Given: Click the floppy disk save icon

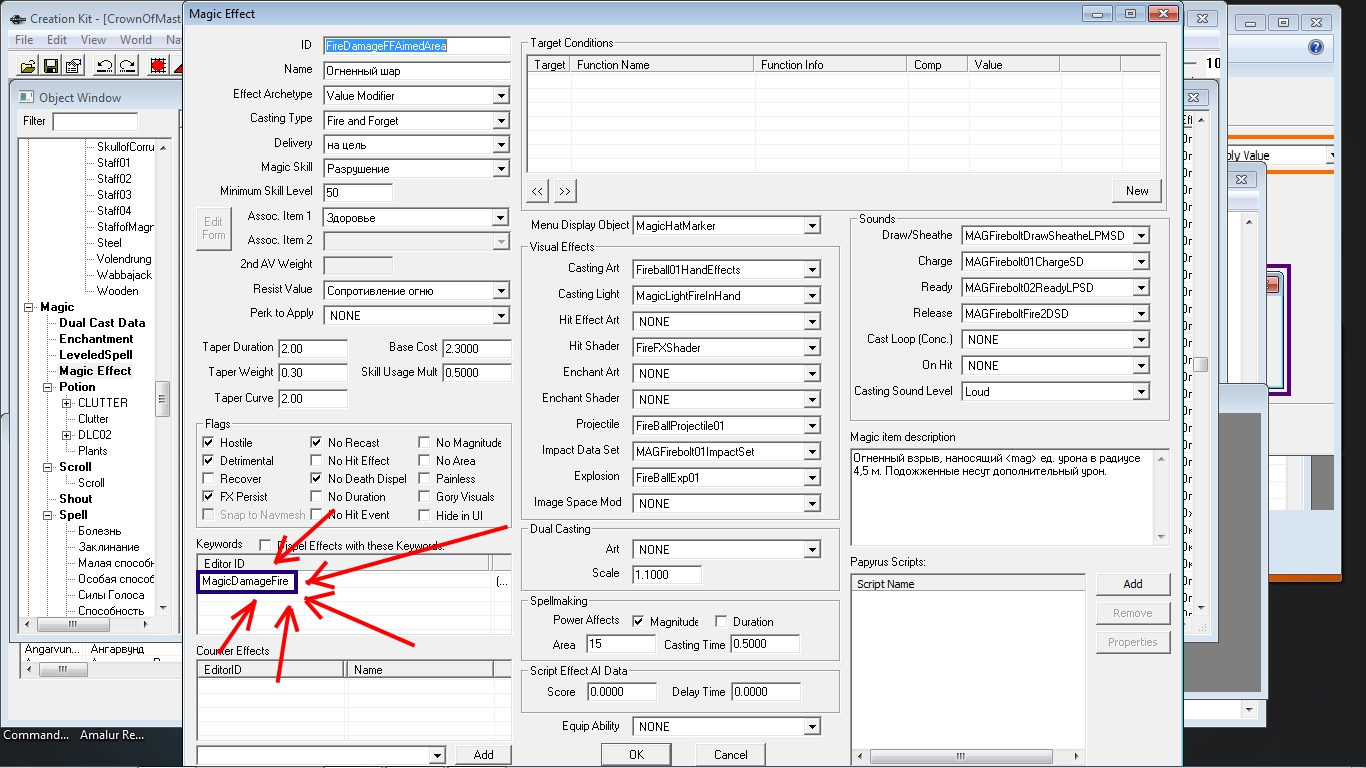Looking at the screenshot, I should click(50, 66).
